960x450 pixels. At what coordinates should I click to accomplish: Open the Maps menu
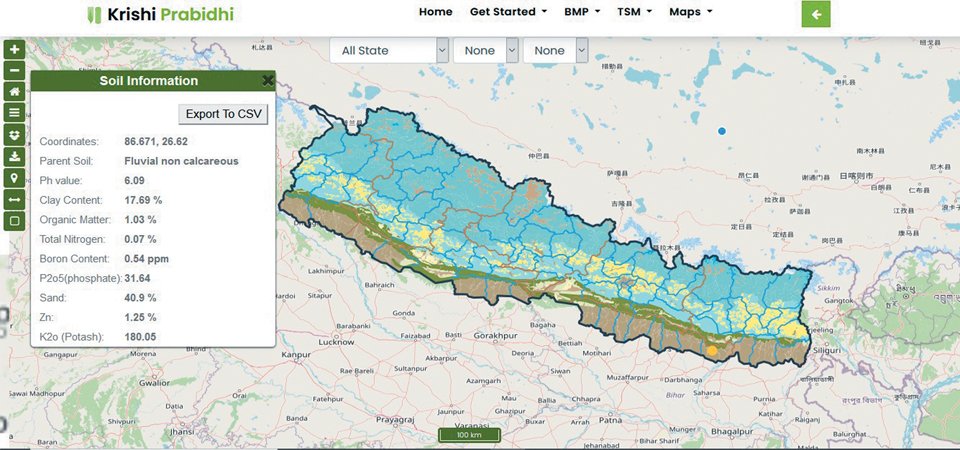690,12
